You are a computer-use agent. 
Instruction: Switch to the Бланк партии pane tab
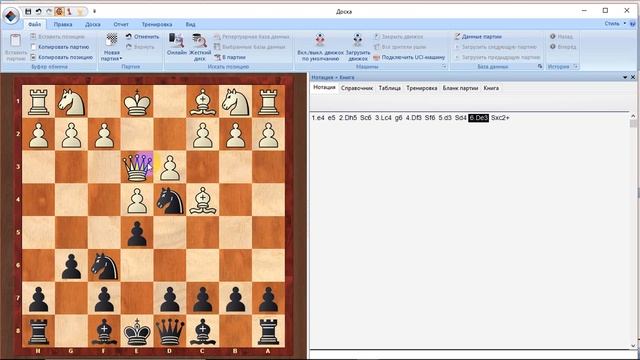point(460,88)
